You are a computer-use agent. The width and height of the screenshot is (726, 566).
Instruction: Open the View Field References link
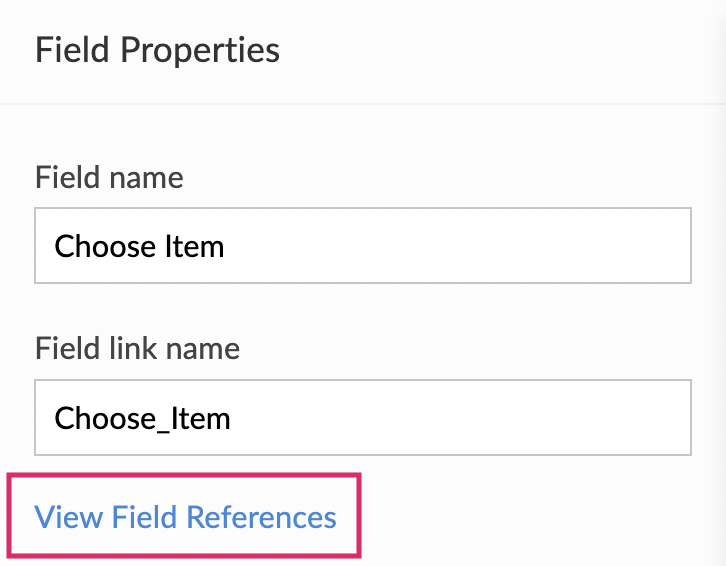pyautogui.click(x=186, y=517)
